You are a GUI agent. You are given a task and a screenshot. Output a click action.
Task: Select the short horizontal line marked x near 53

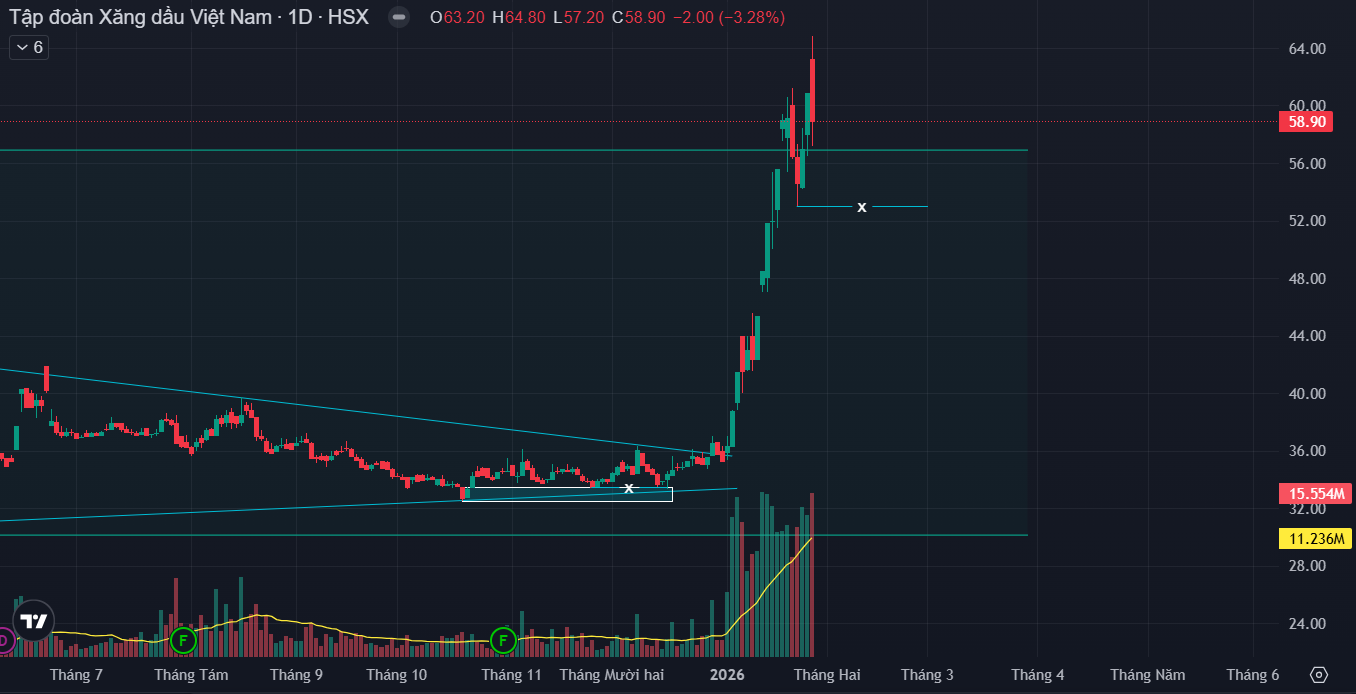862,207
